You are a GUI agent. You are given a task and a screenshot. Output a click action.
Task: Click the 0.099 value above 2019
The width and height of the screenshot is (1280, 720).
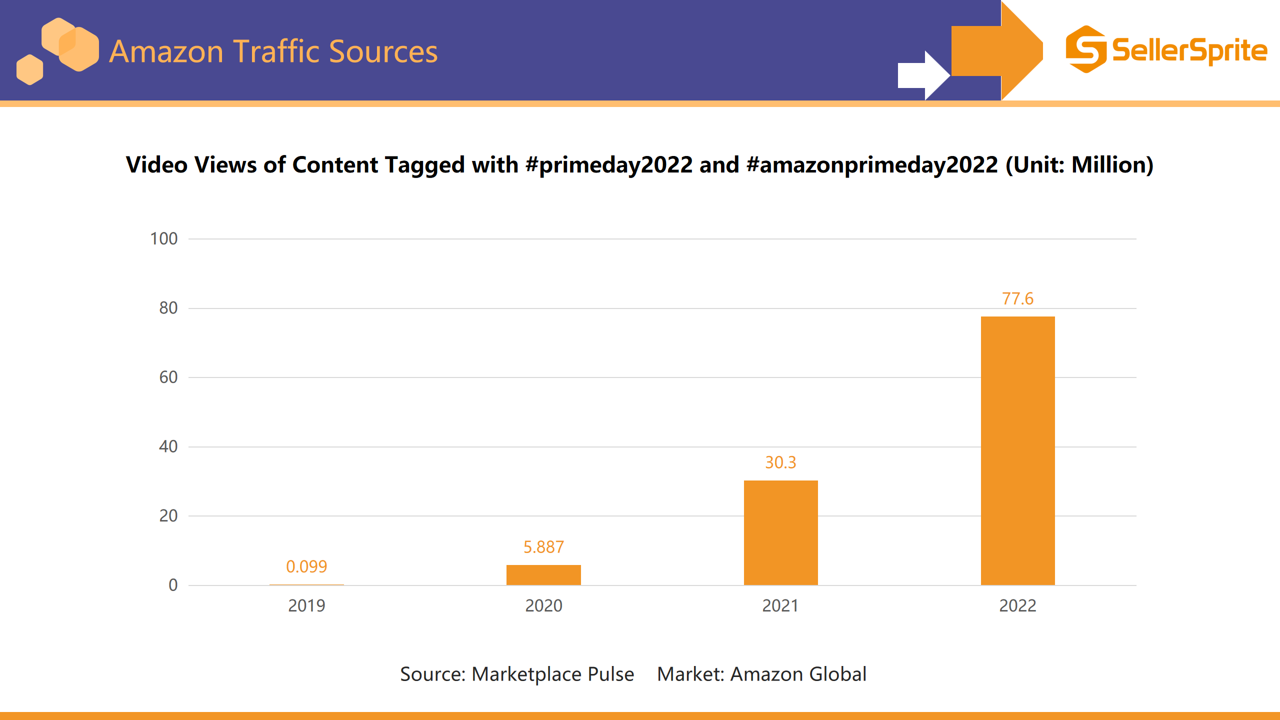(x=306, y=566)
